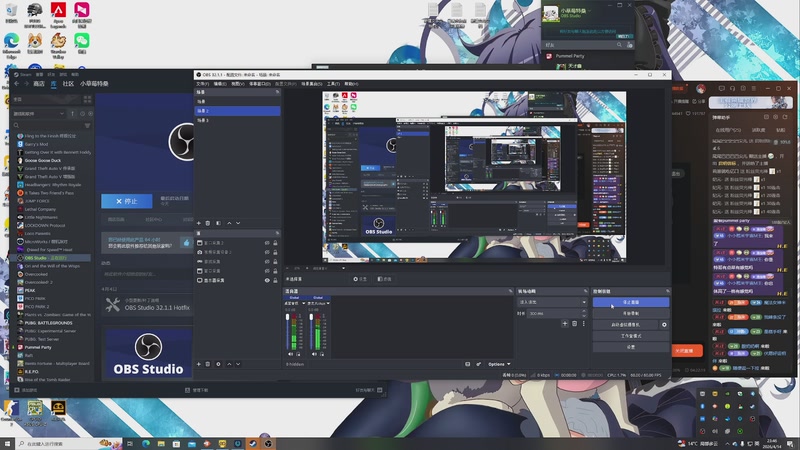Viewport: 800px width, 450px height.
Task: Mute the second mixer audio channel
Action: pyautogui.click(x=314, y=354)
